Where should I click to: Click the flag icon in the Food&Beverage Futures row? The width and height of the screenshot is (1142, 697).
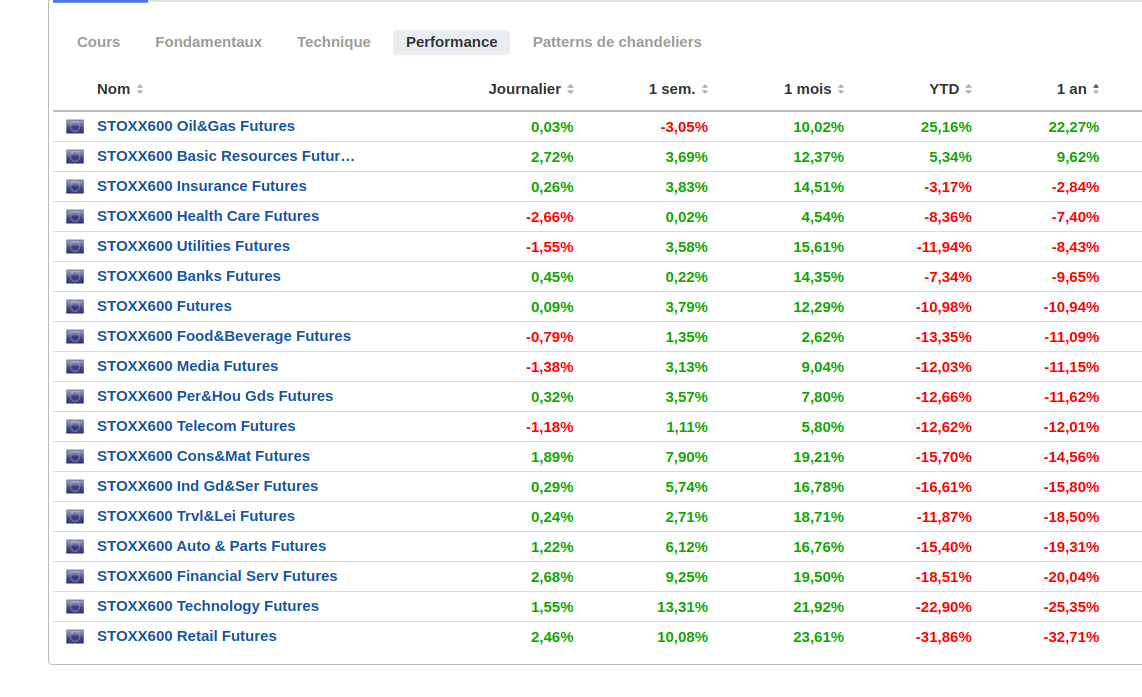pos(75,336)
